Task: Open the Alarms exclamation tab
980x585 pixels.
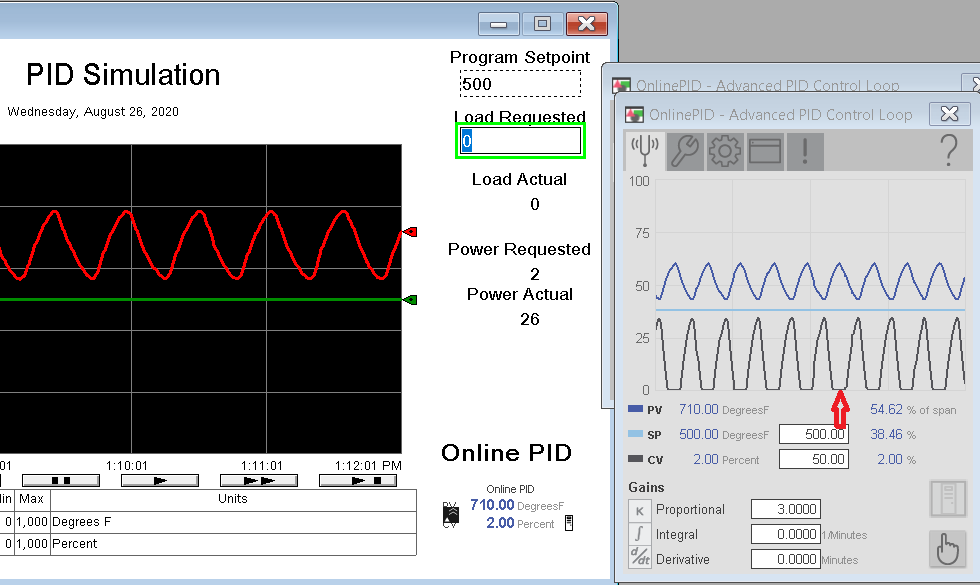Action: pyautogui.click(x=805, y=151)
